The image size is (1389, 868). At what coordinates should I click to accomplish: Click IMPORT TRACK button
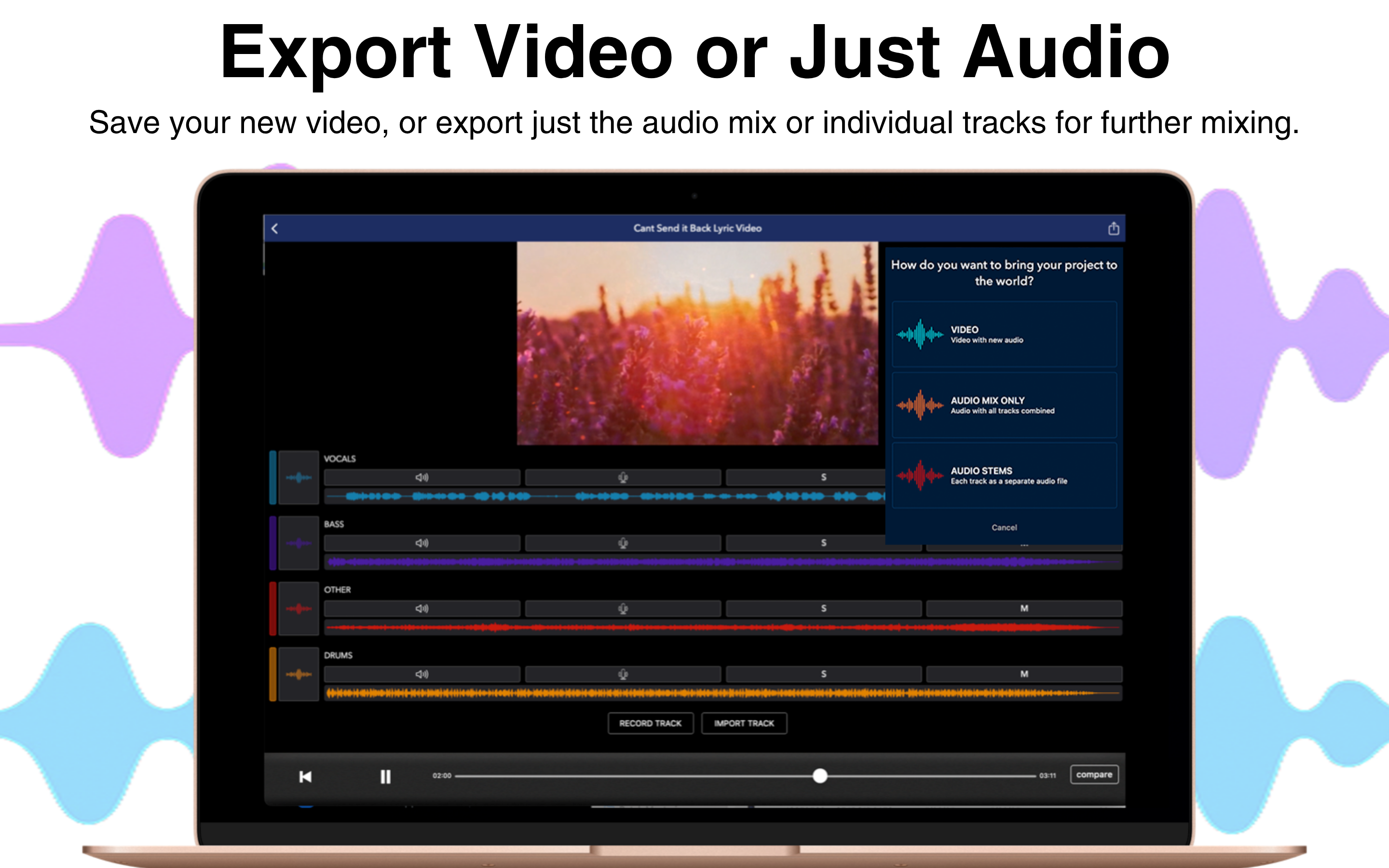pyautogui.click(x=744, y=723)
